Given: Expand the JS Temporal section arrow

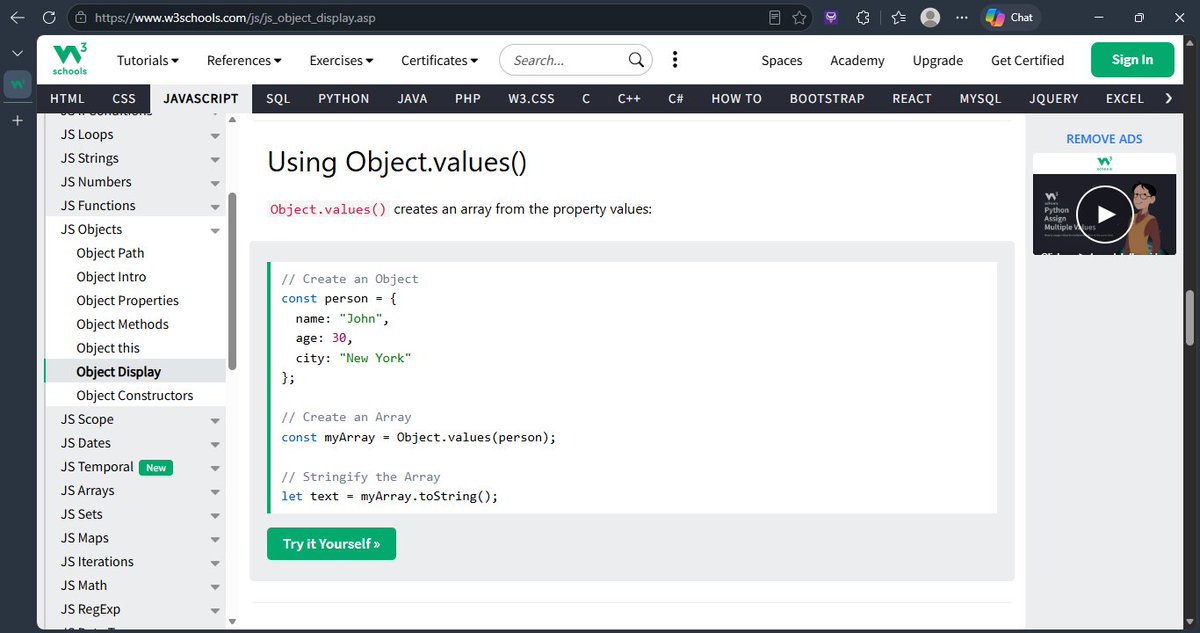Looking at the screenshot, I should pyautogui.click(x=215, y=468).
